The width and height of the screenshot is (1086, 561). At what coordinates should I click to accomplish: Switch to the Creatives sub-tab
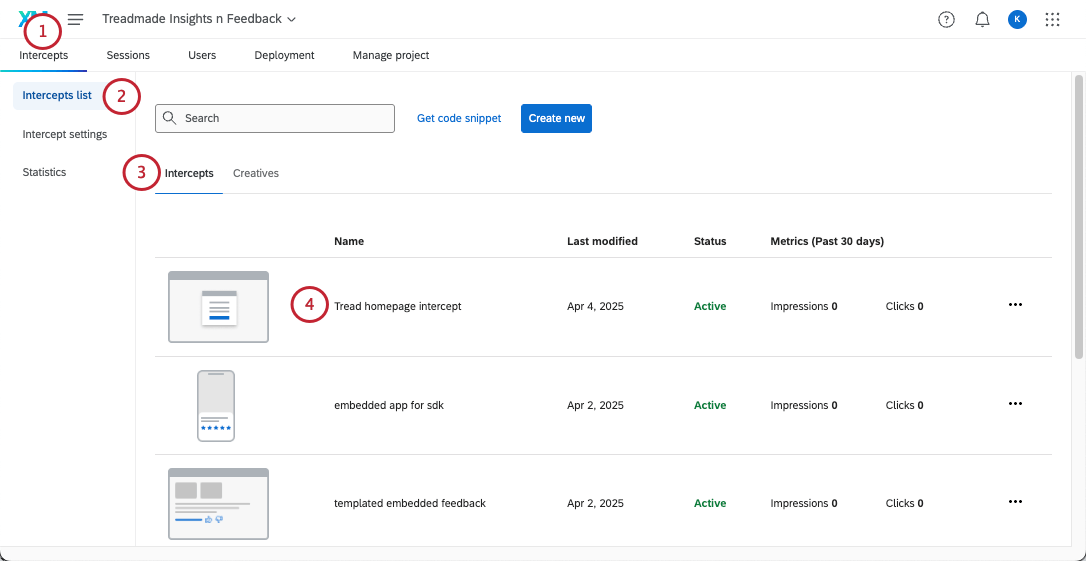pos(256,173)
